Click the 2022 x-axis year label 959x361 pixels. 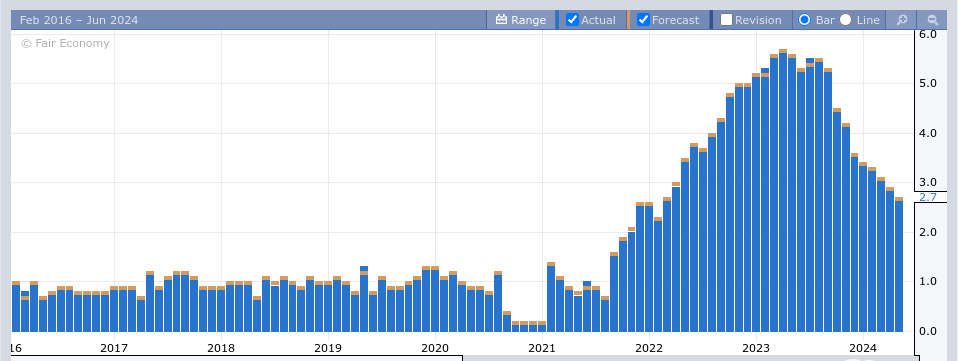(x=649, y=349)
